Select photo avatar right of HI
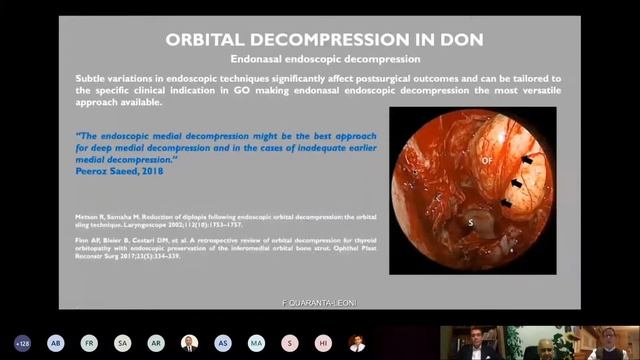 pos(357,344)
